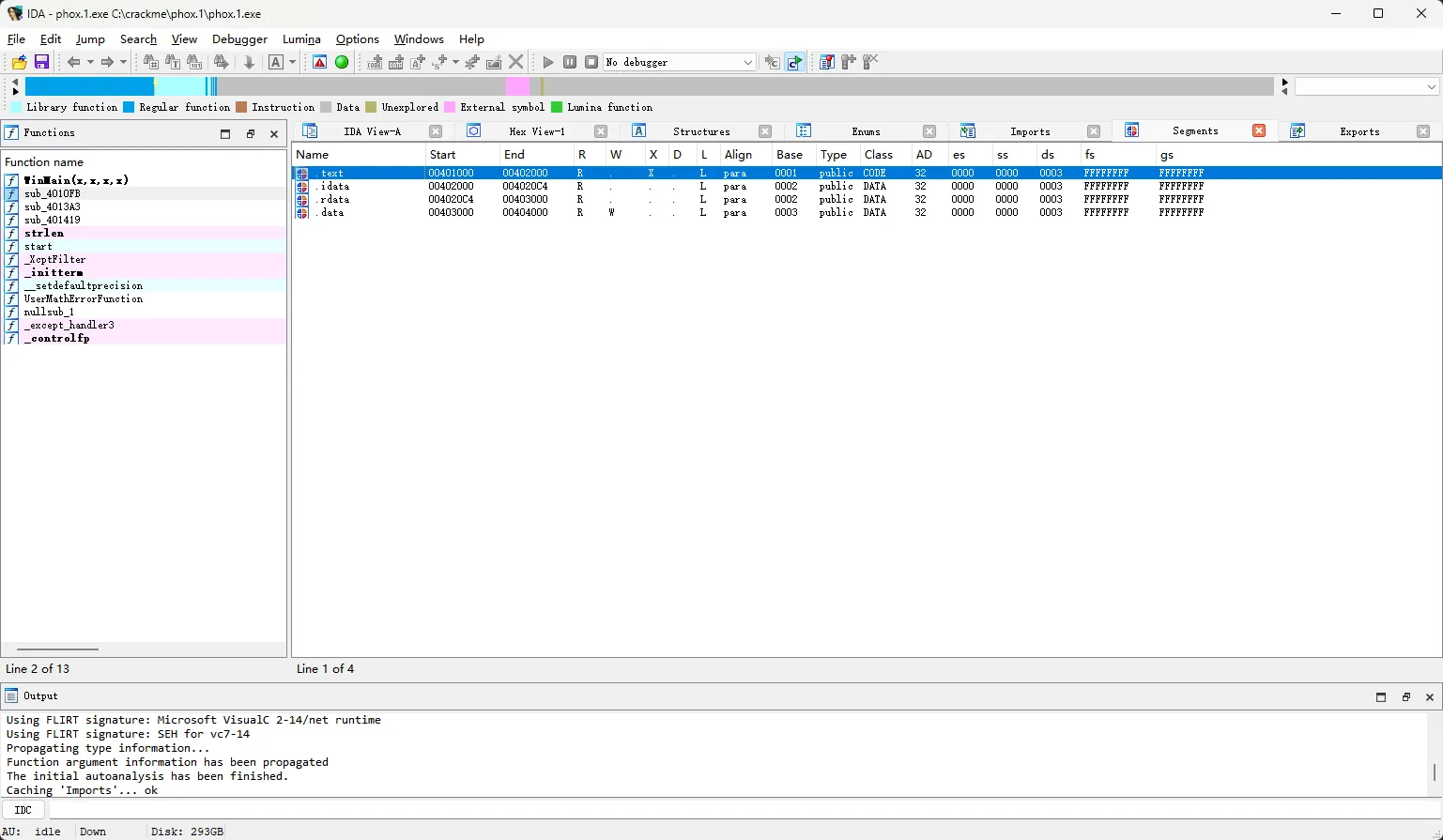Click the convert-to-data toolbar icon
The height and width of the screenshot is (840, 1443).
coord(396,62)
